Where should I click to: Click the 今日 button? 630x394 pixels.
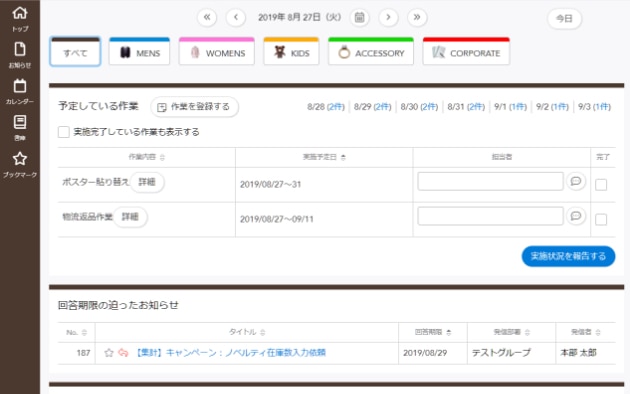coord(564,18)
